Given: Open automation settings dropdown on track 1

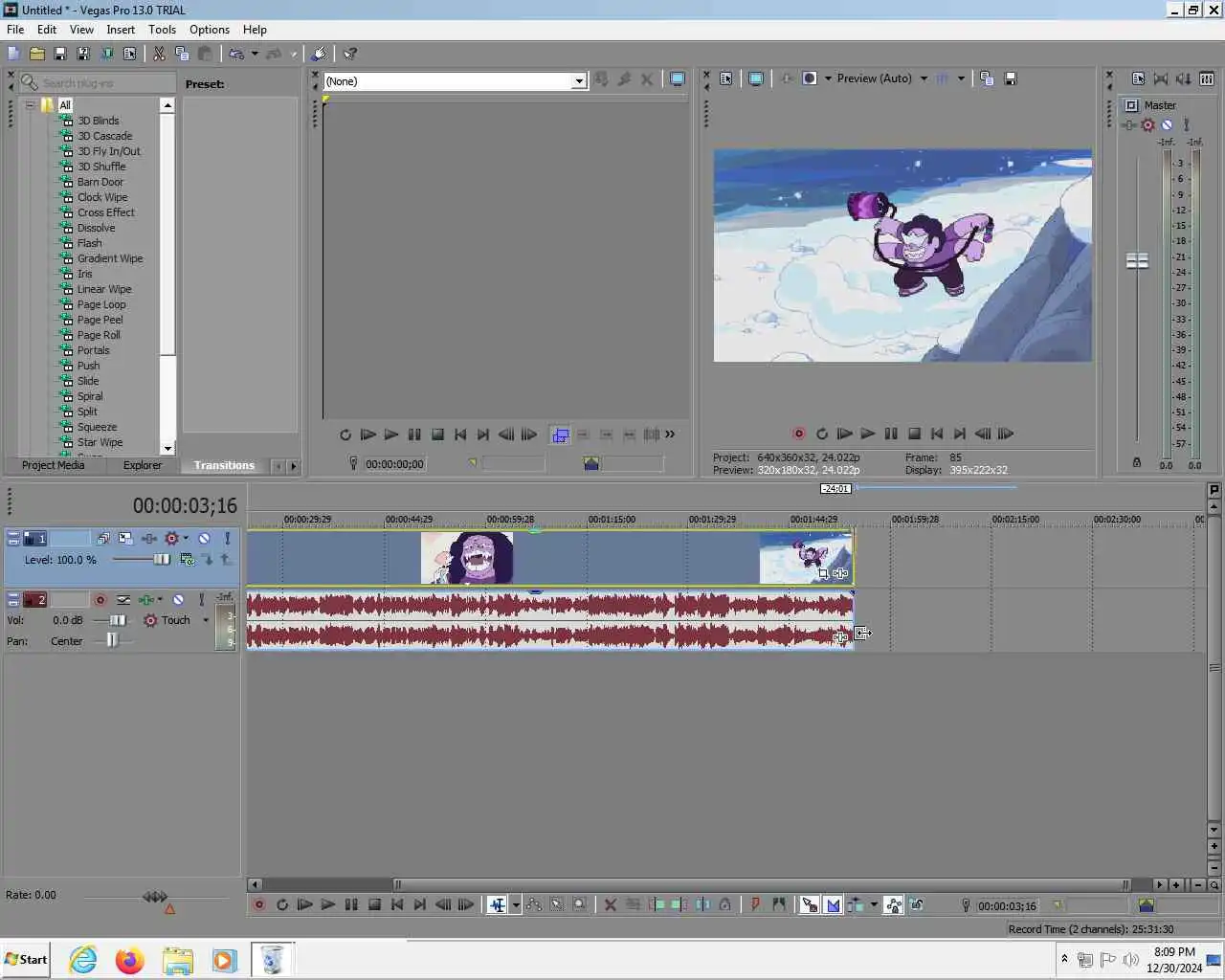Looking at the screenshot, I should (x=186, y=539).
